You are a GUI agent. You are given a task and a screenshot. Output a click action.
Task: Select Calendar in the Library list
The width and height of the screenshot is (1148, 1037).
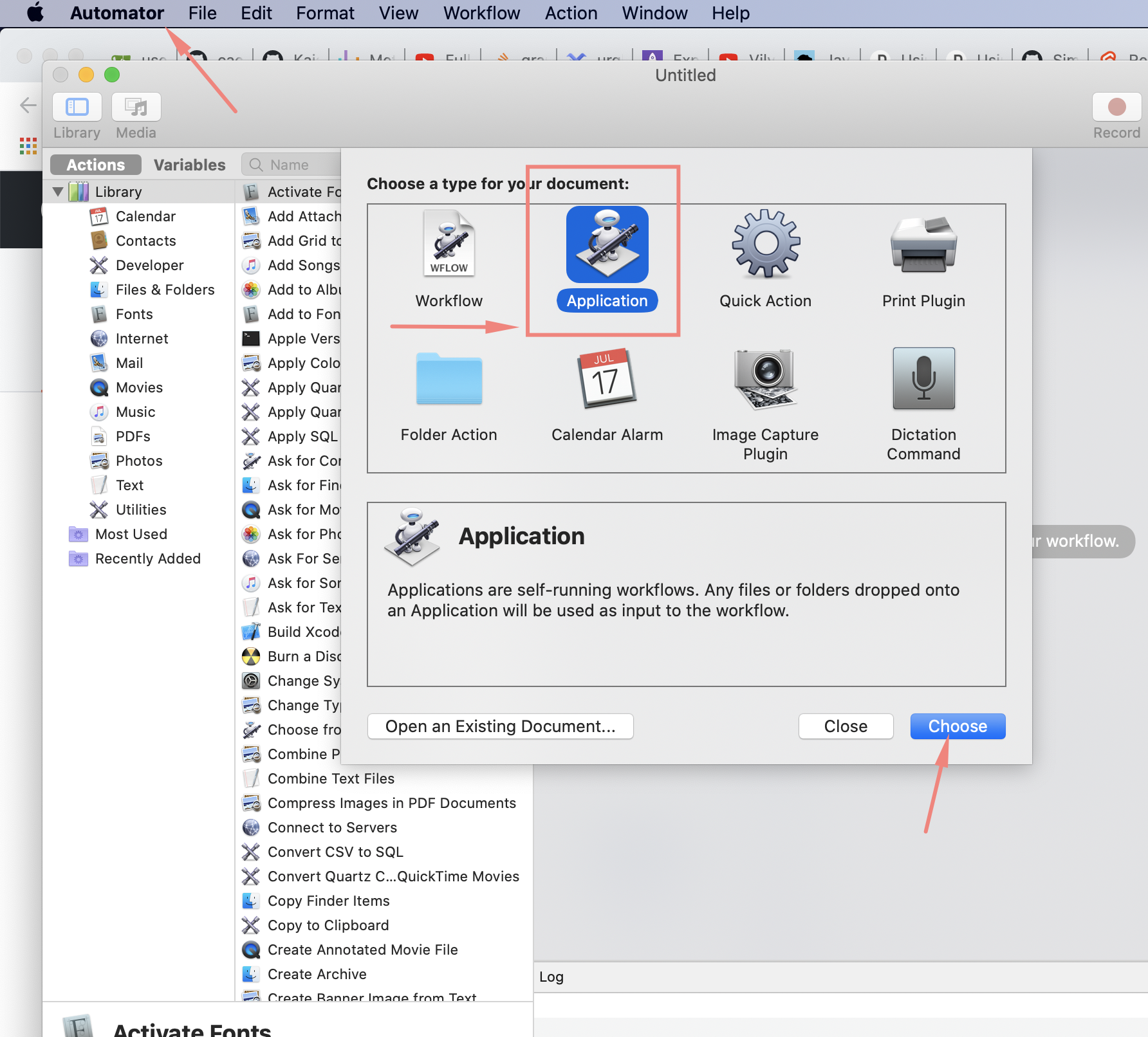[x=145, y=216]
